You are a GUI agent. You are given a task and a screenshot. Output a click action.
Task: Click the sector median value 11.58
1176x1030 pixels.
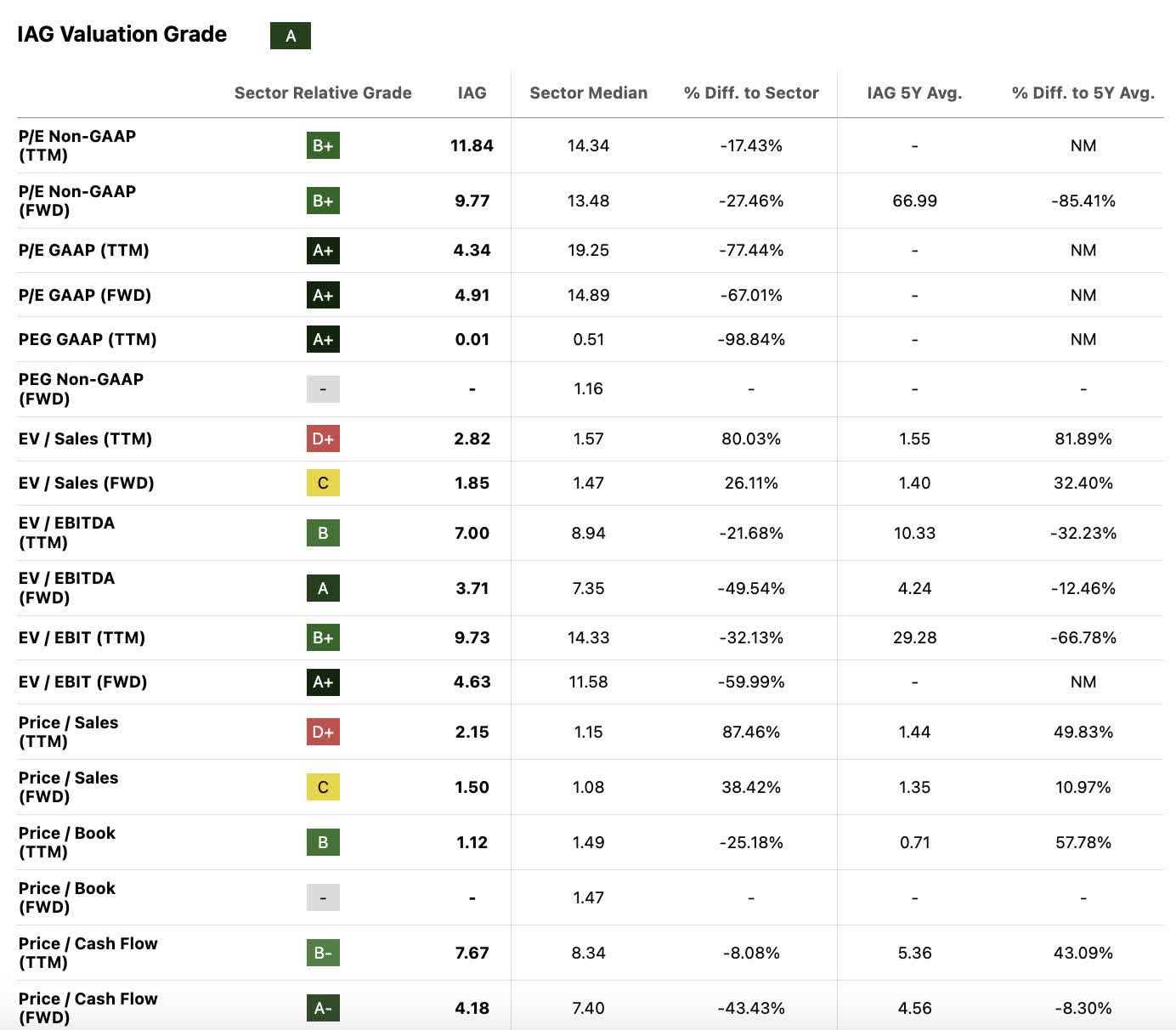point(589,682)
